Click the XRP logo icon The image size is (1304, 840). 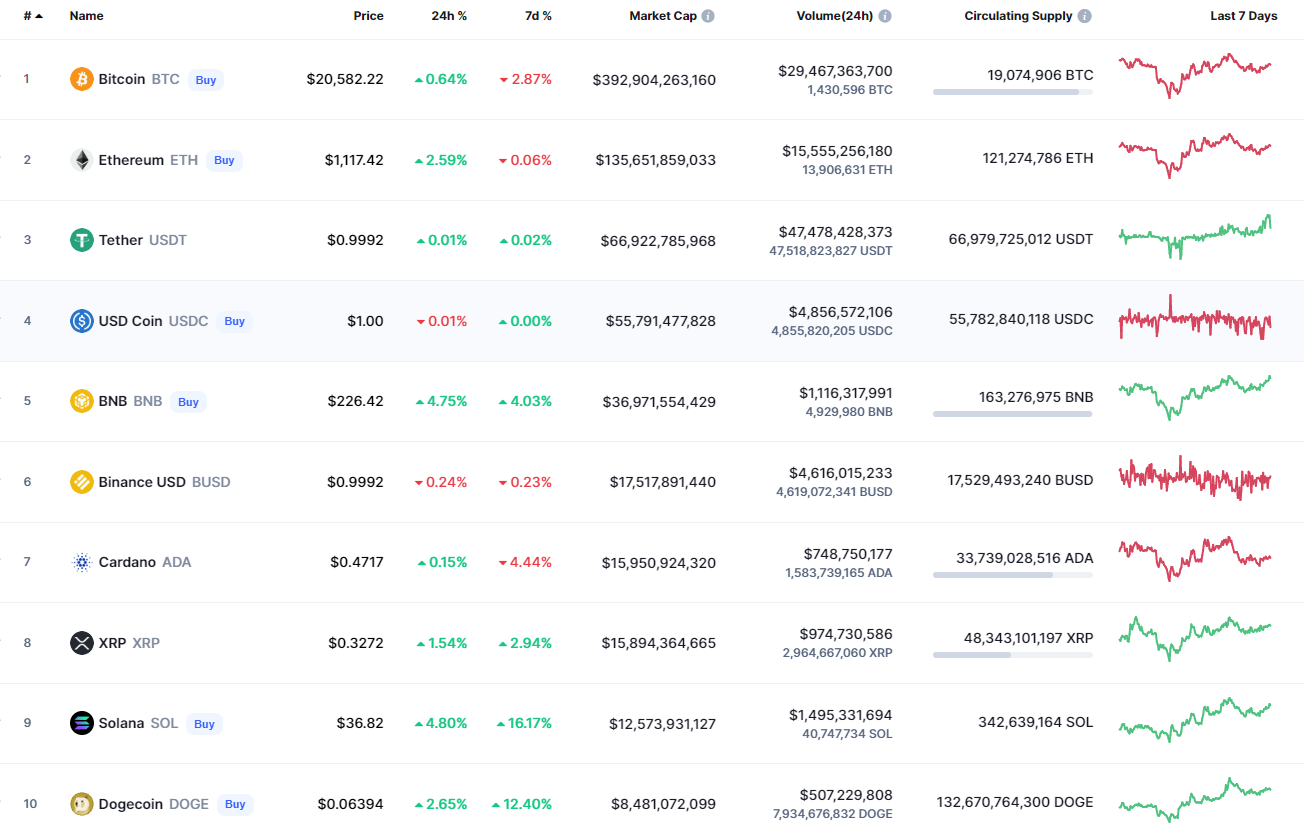pos(82,643)
